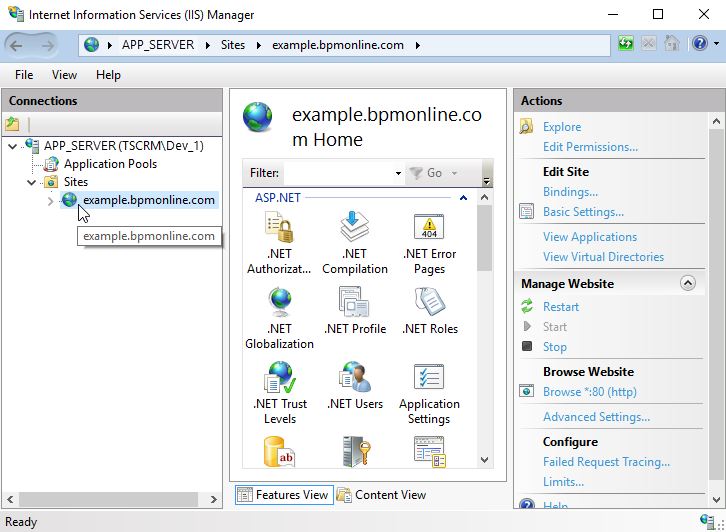
Task: Click the Basic Settings icon in Actions
Action: pyautogui.click(x=526, y=212)
